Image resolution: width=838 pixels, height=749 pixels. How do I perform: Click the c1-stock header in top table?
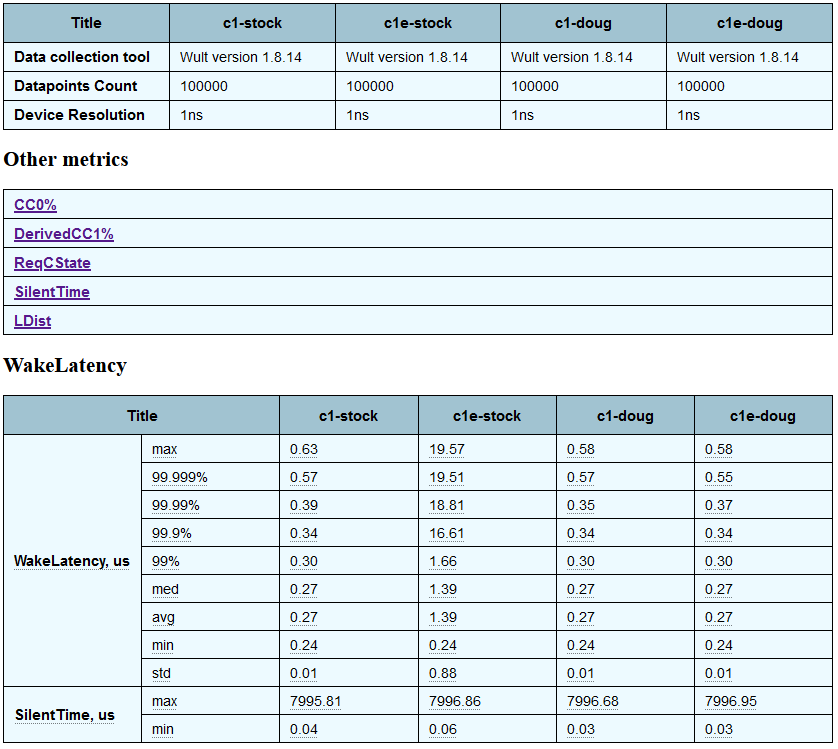coord(252,23)
